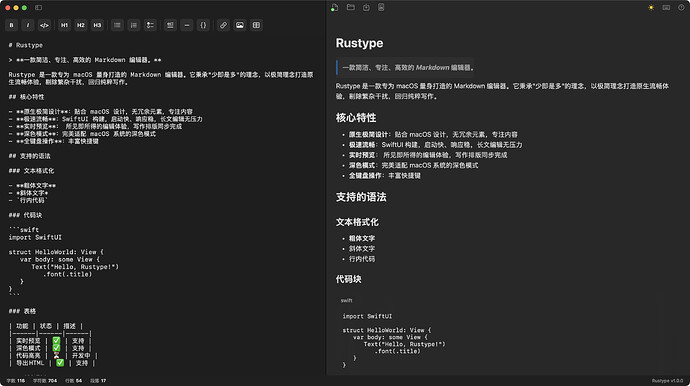690x386 pixels.
Task: Click the '全键盘操作' bullet in the preview
Action: tap(385, 176)
